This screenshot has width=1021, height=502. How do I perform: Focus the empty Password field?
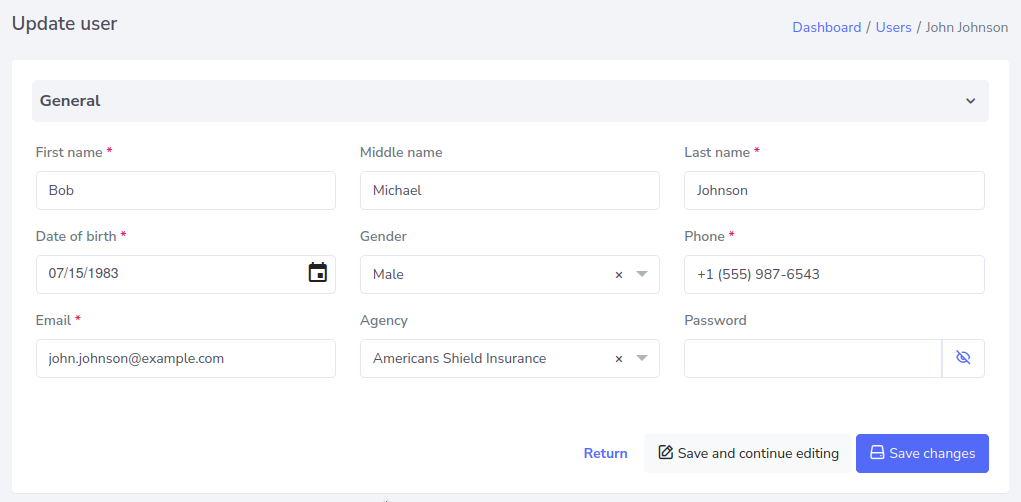pos(812,358)
